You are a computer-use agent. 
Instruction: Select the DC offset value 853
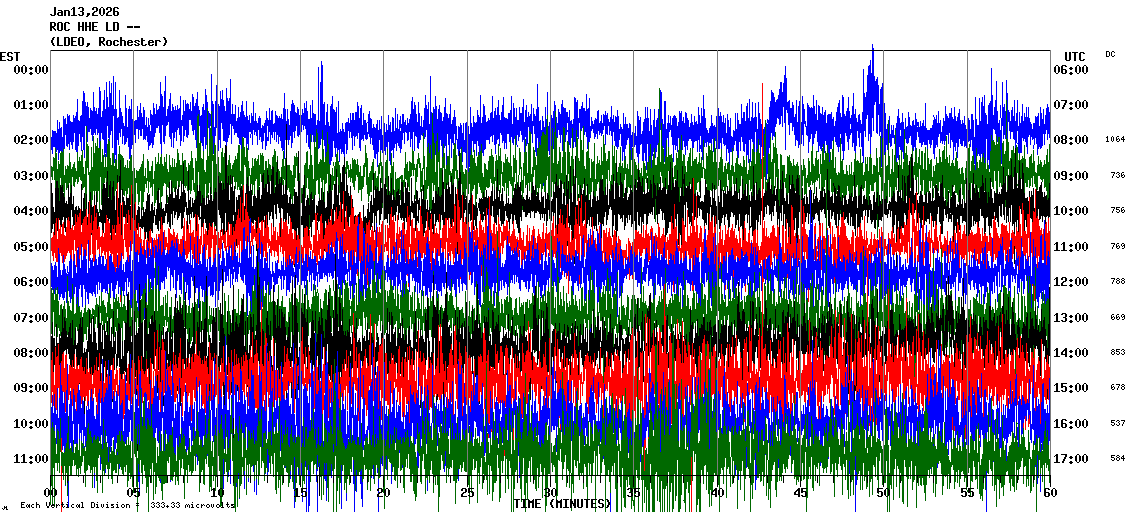coord(1117,353)
